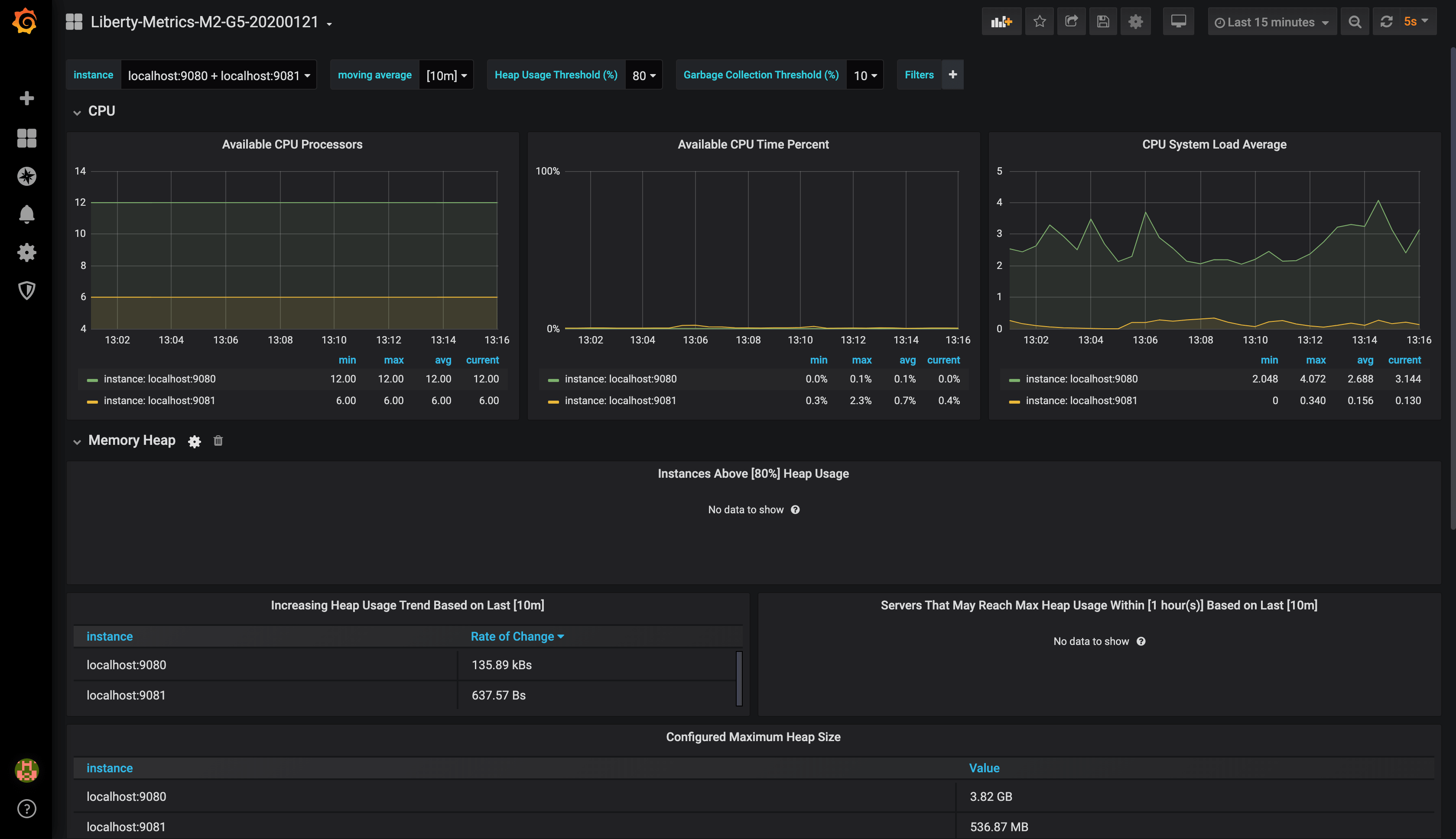Add a new ad hoc filter
1456x839 pixels.
click(x=952, y=75)
